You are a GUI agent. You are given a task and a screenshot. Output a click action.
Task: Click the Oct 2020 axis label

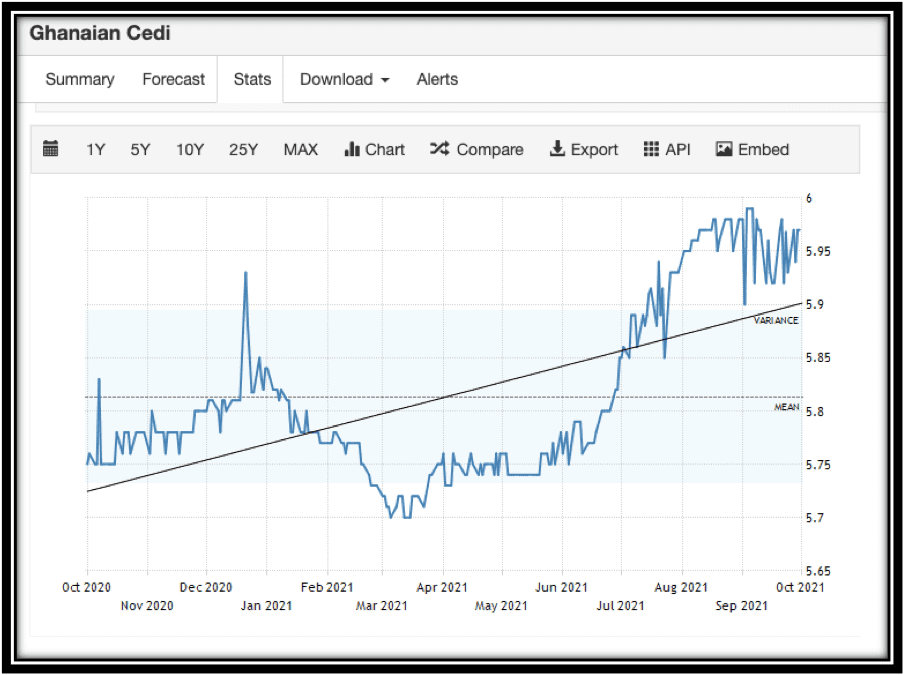coord(86,587)
